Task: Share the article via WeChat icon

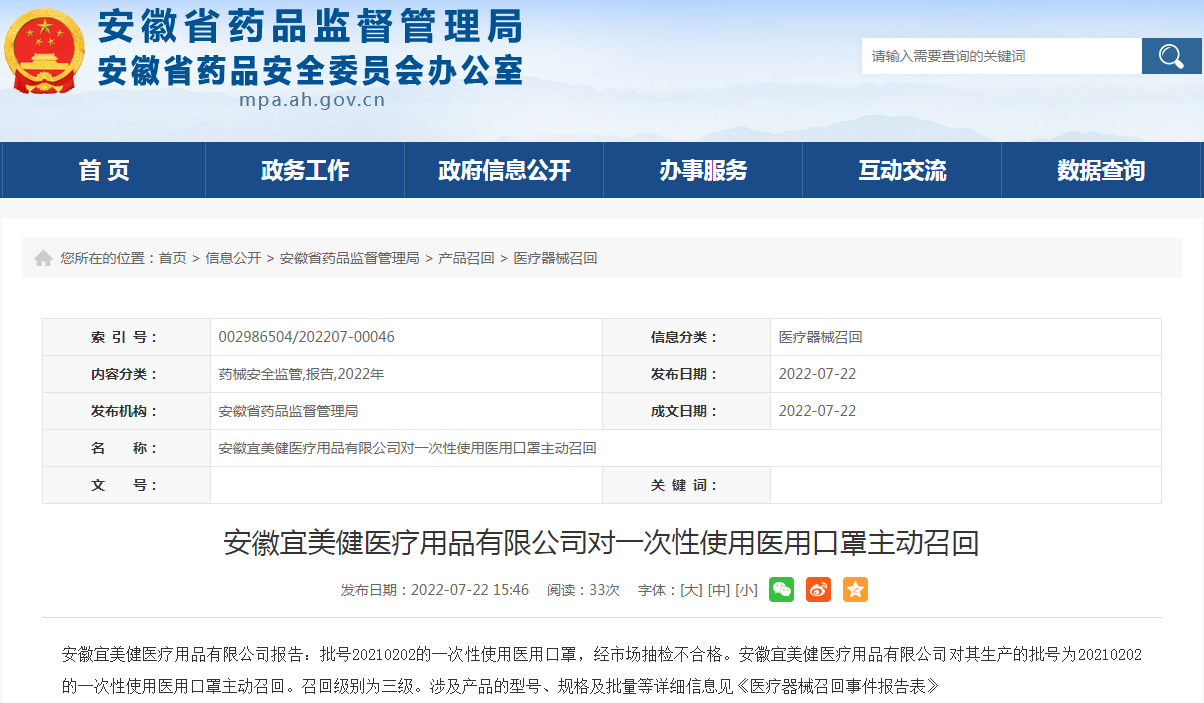Action: pyautogui.click(x=781, y=590)
